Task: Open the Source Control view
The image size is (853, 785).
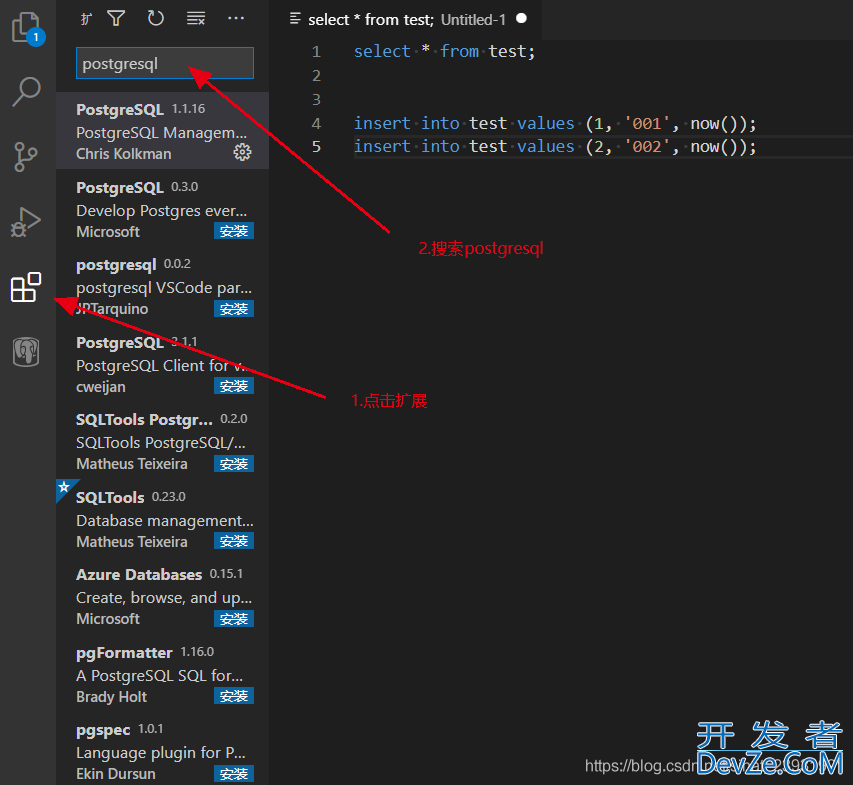Action: point(26,157)
